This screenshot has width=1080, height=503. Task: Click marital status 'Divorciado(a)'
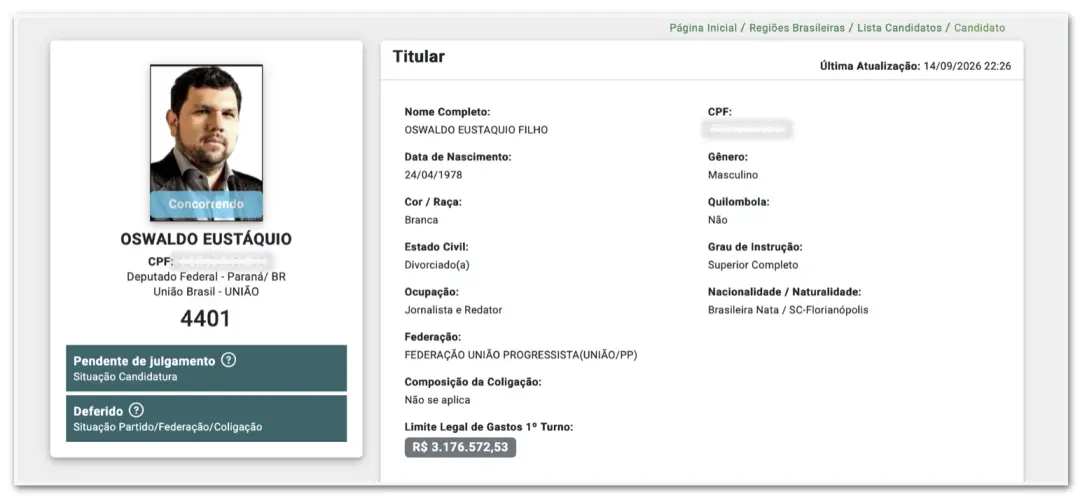(437, 265)
